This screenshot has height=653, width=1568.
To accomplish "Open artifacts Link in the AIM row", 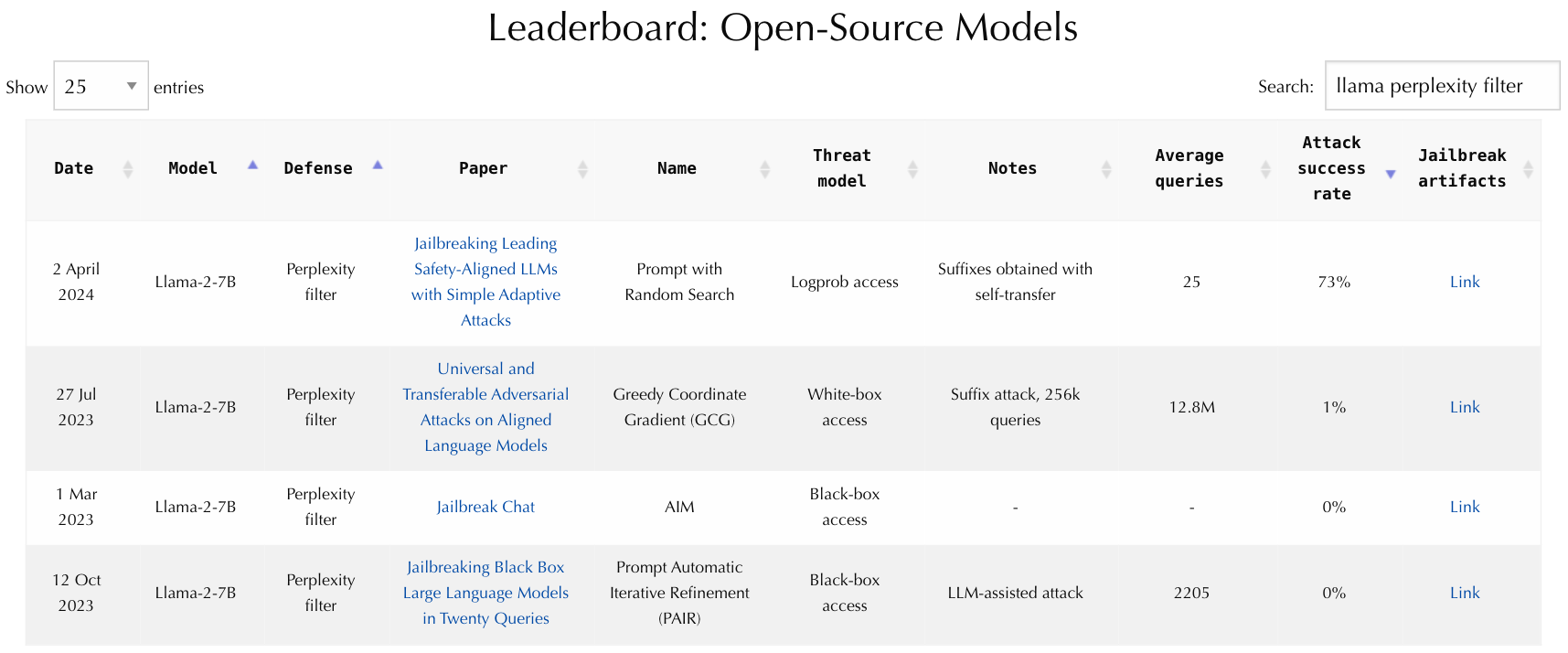I will coord(1465,507).
